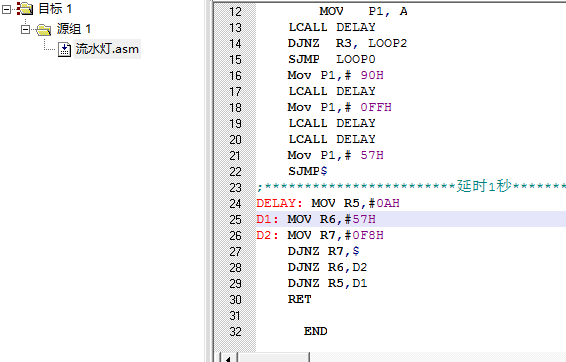
Task: Click line number 12 in gutter
Action: (x=235, y=12)
